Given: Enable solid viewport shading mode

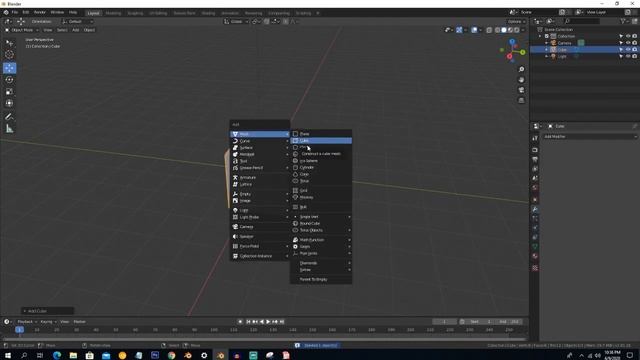Looking at the screenshot, I should click(504, 30).
